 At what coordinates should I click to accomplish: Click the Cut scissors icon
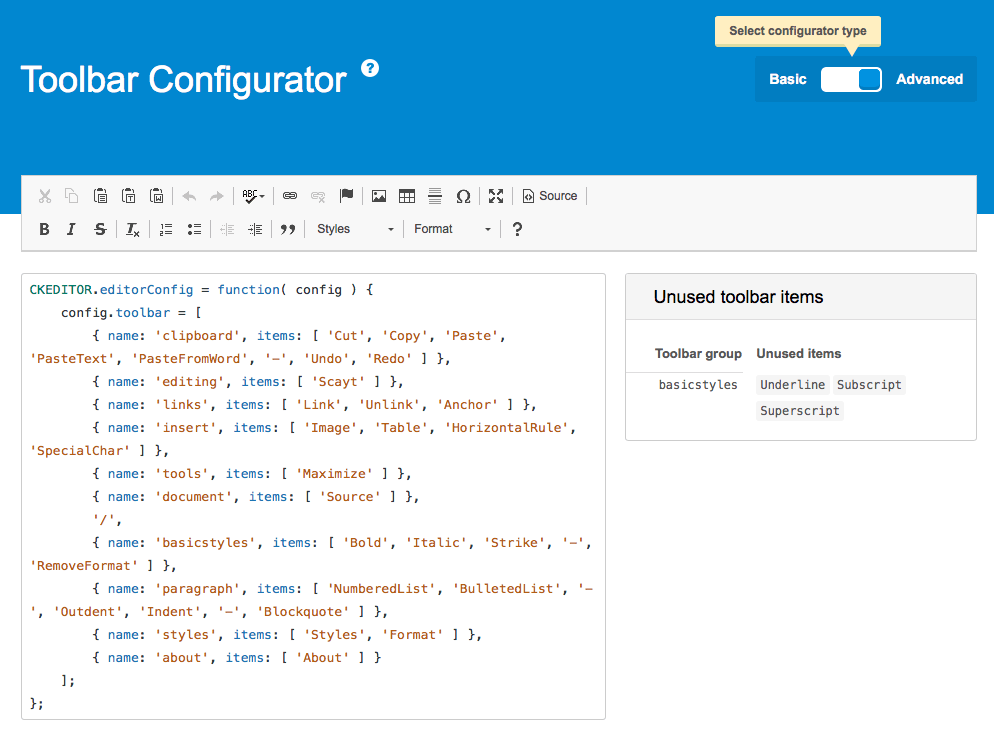point(44,196)
